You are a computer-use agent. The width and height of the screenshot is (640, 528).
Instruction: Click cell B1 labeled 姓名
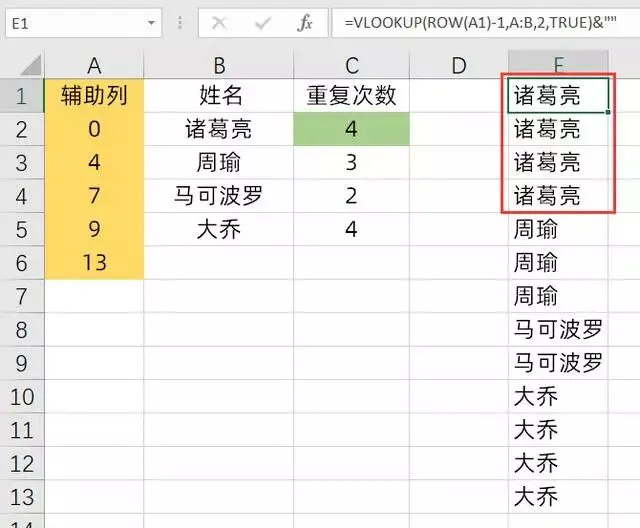coord(219,95)
